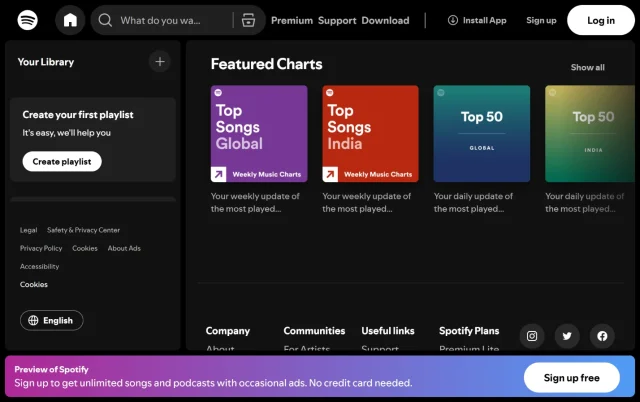Create playlist with plus icon in Your Library

[160, 62]
